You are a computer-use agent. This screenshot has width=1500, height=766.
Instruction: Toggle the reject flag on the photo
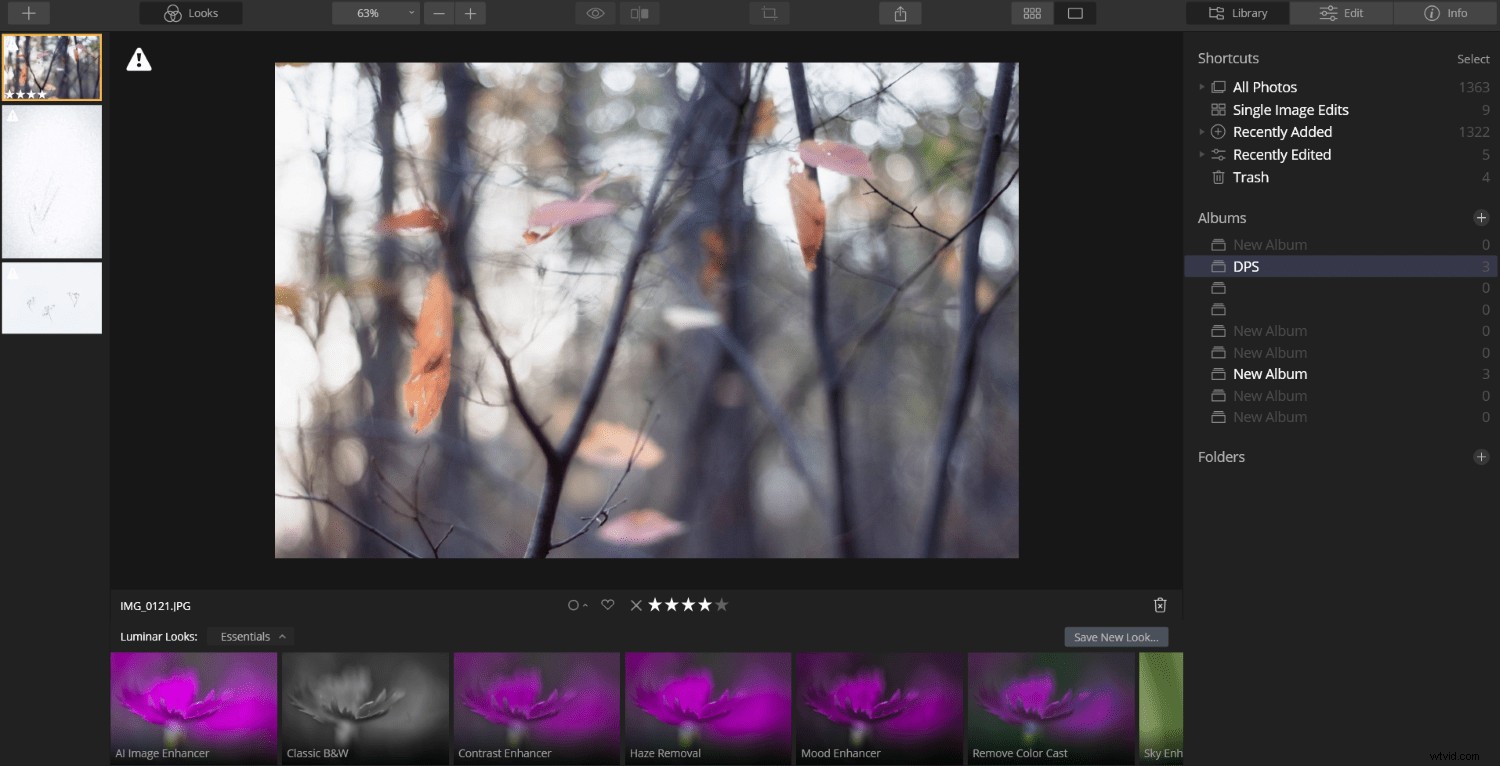click(x=636, y=604)
